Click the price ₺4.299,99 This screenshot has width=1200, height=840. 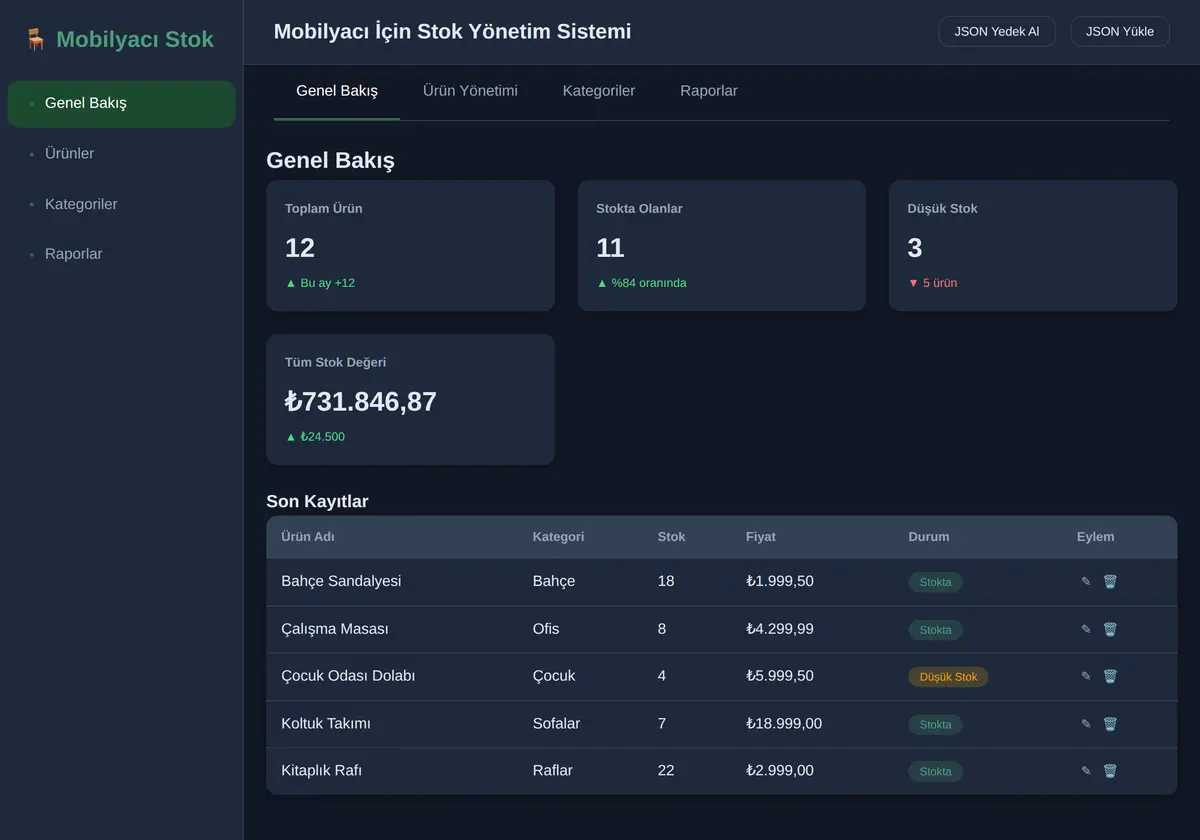click(780, 630)
